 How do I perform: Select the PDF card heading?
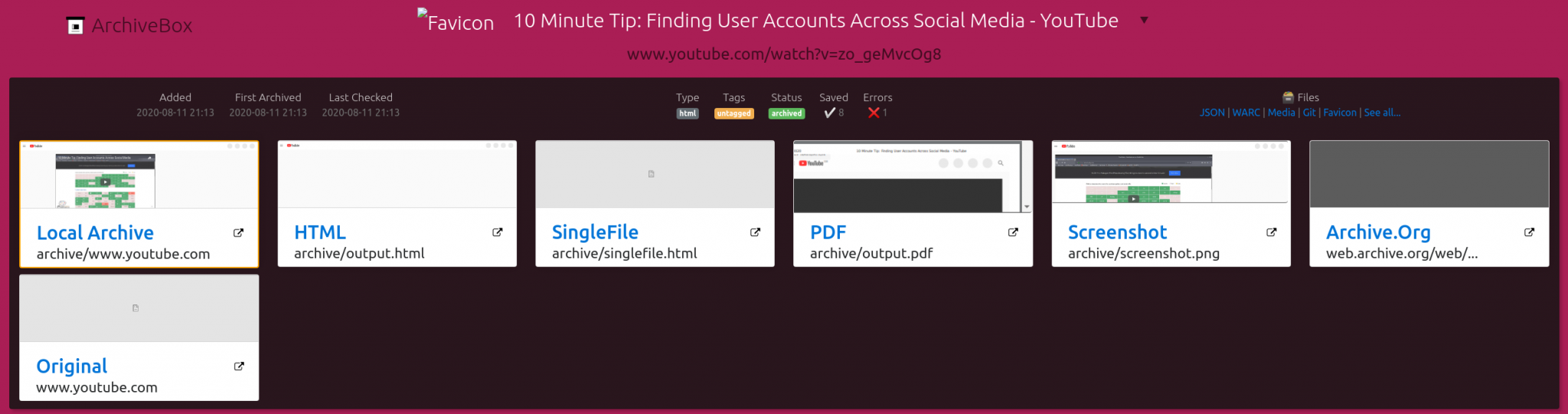(828, 232)
